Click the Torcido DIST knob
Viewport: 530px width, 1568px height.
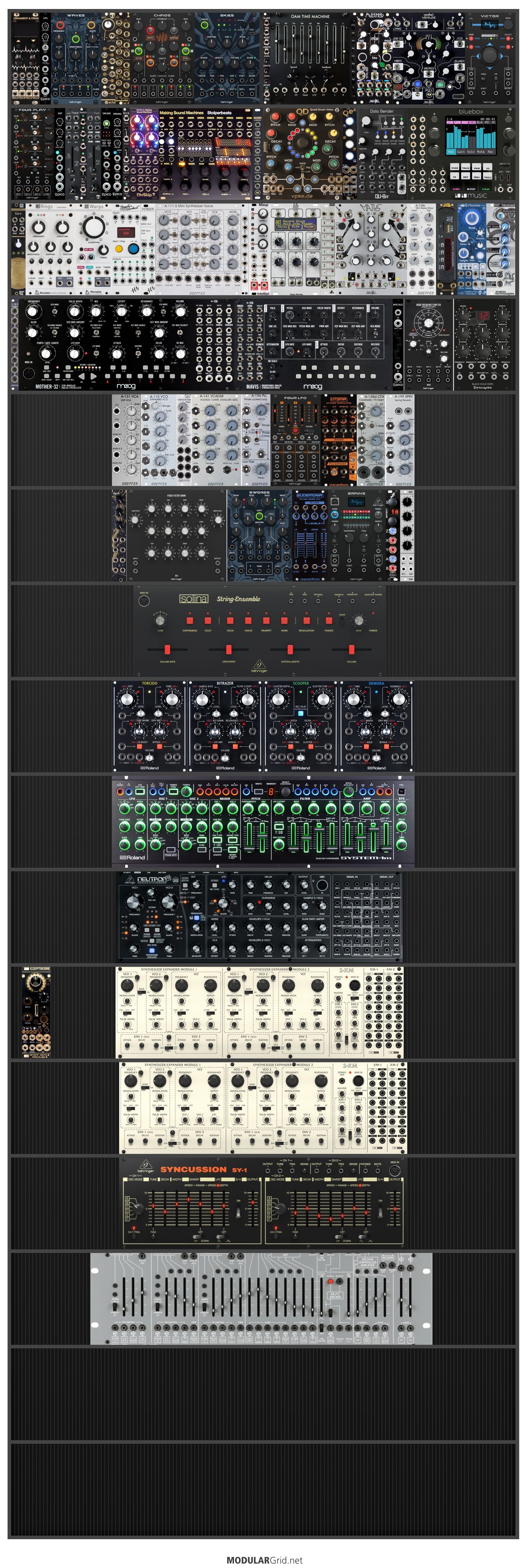coord(127,699)
